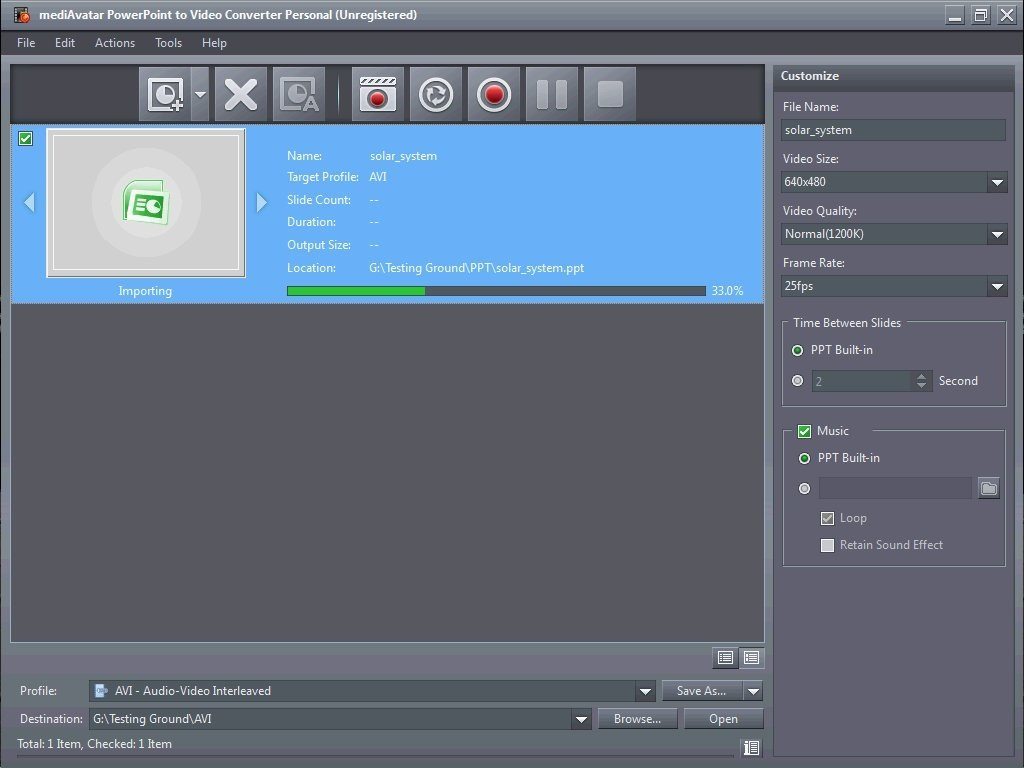Show previous slide with left arrow
Image resolution: width=1024 pixels, height=768 pixels.
point(29,202)
